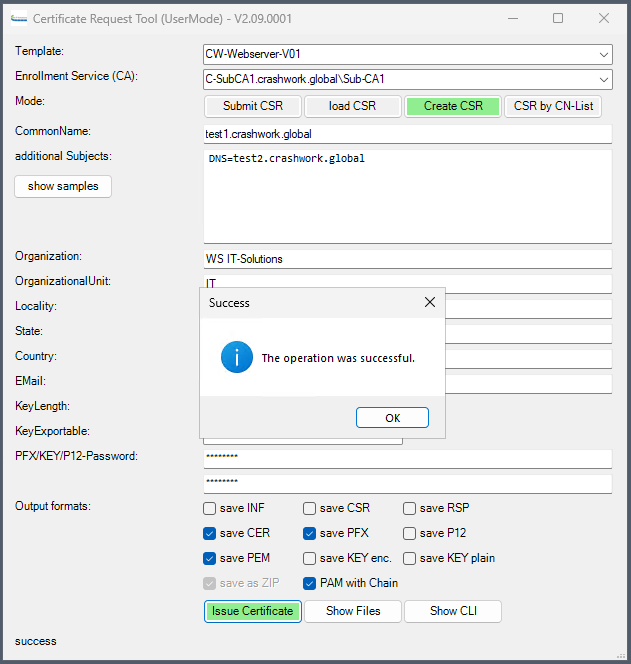Click OK in the Success dialog
Viewport: 631px width, 664px height.
pos(392,418)
